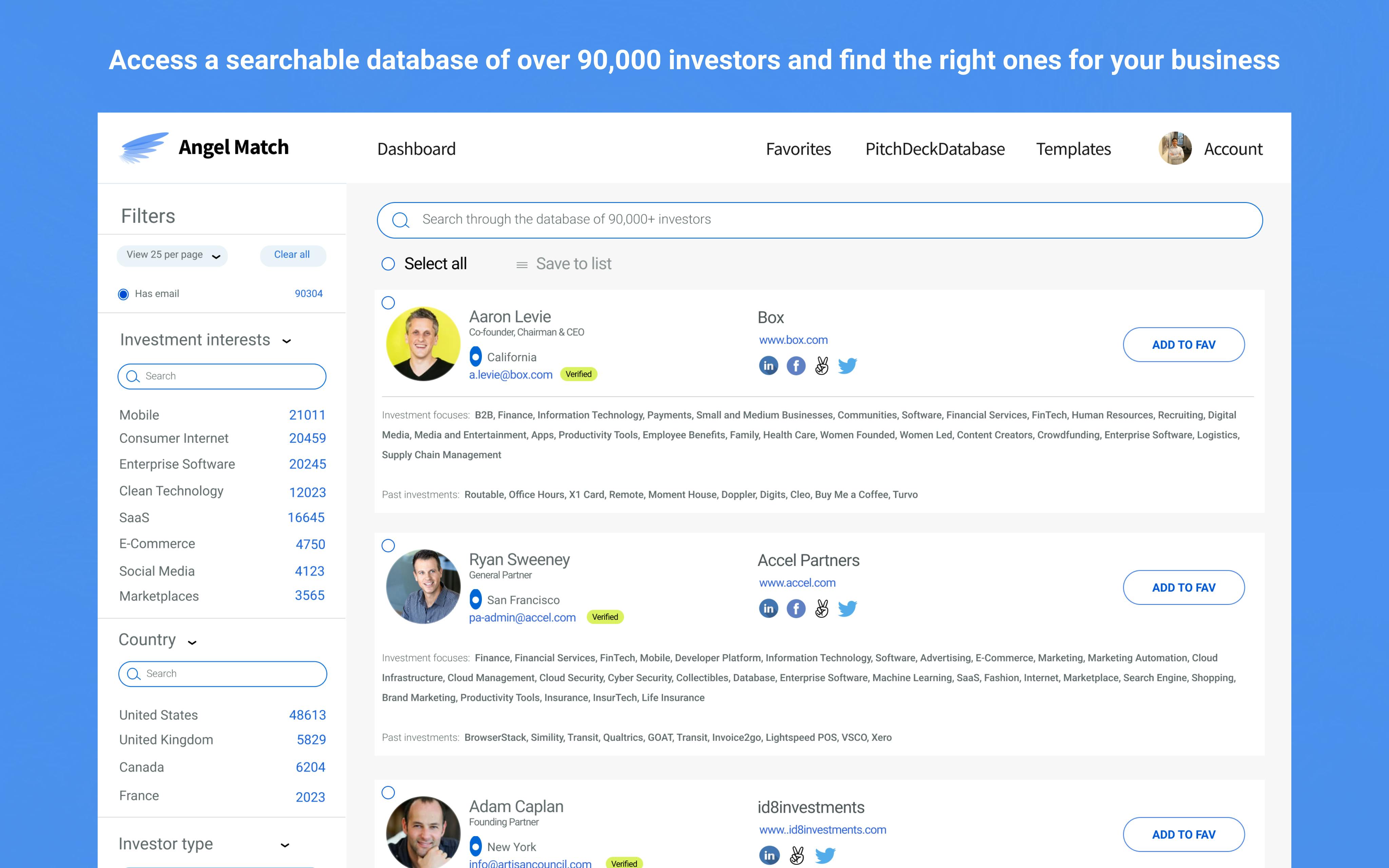Open Ryan Sweeney's LinkedIn icon
Screen dimensions: 1389x868
click(768, 609)
